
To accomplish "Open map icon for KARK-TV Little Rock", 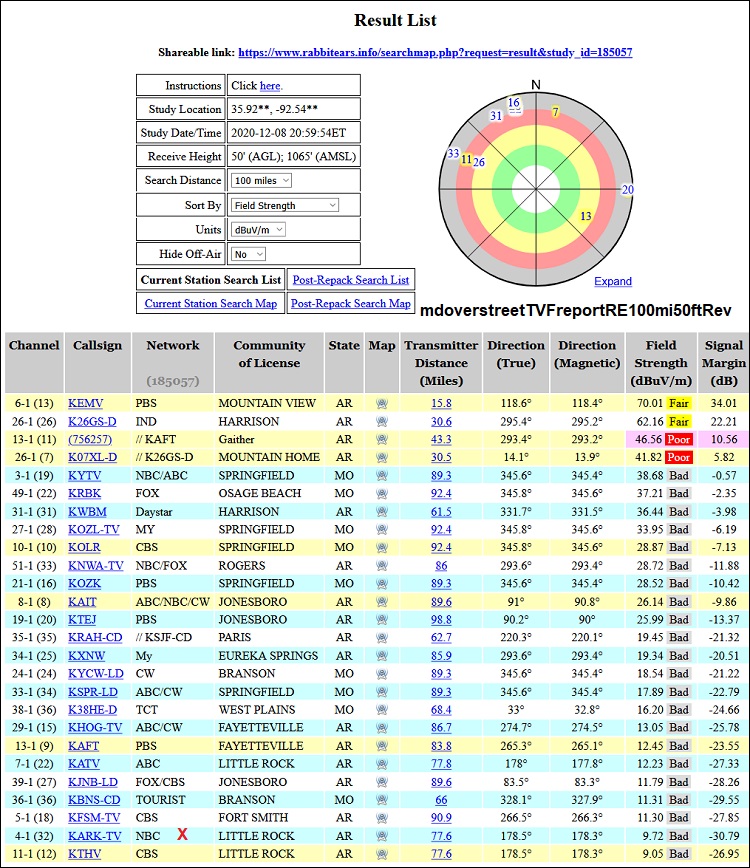I will (x=381, y=836).
